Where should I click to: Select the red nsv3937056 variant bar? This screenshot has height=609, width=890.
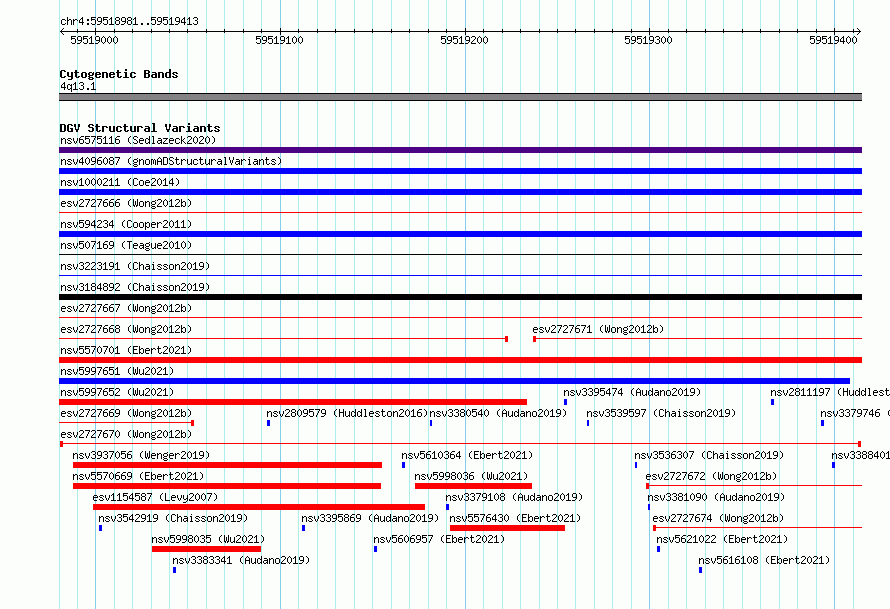(227, 465)
